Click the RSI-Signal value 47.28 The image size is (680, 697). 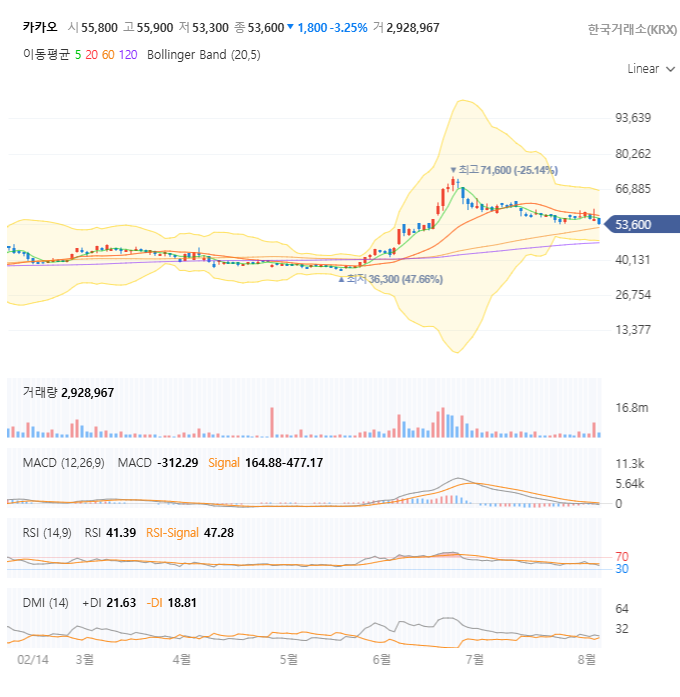(219, 533)
